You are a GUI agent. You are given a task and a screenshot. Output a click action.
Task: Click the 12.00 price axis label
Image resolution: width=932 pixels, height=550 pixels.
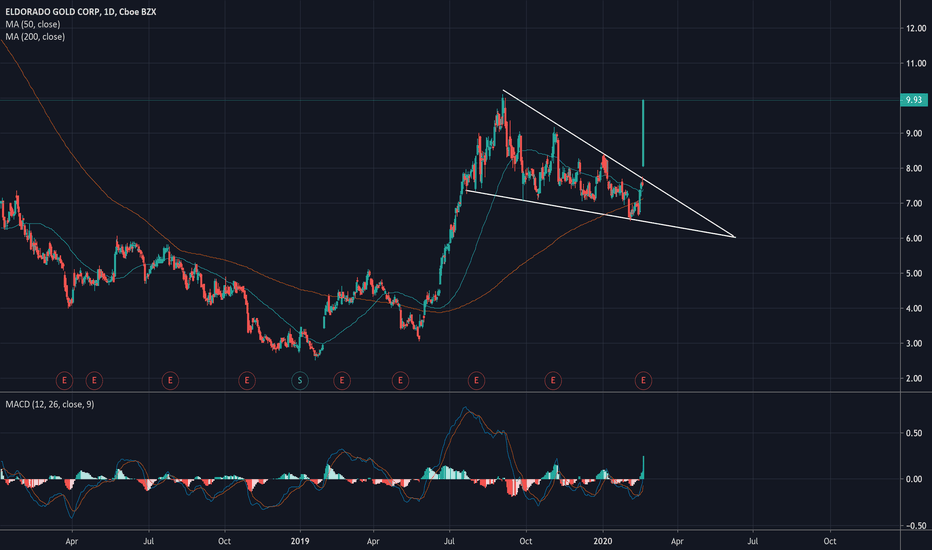click(x=915, y=29)
